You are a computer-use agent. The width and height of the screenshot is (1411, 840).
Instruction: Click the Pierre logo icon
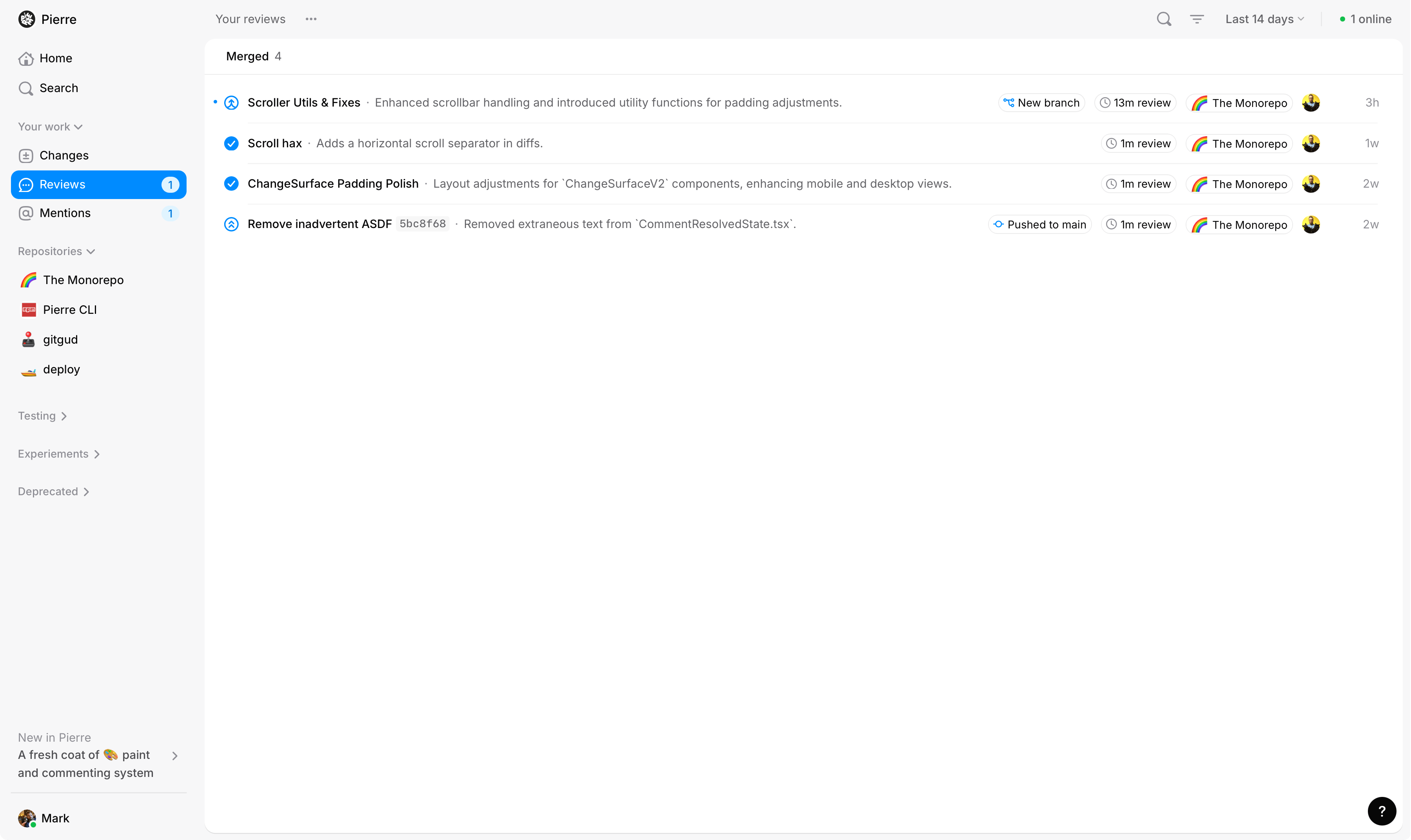pos(27,19)
